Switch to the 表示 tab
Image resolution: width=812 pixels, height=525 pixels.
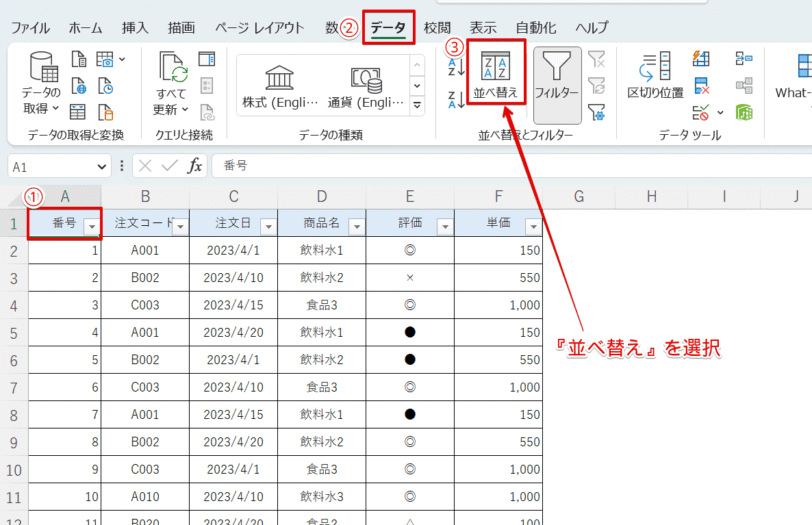click(x=483, y=28)
